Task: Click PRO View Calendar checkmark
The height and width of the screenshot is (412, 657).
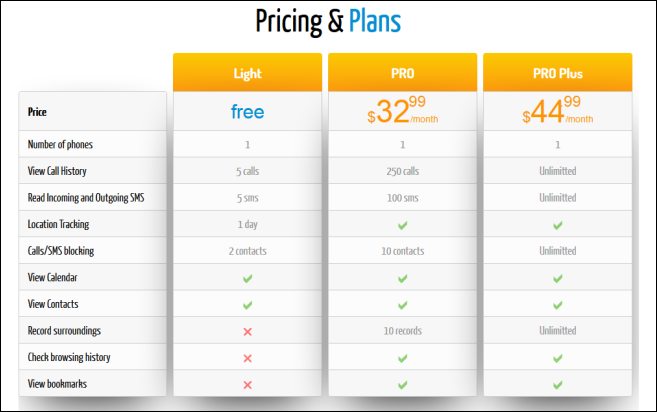Action: pyautogui.click(x=403, y=277)
